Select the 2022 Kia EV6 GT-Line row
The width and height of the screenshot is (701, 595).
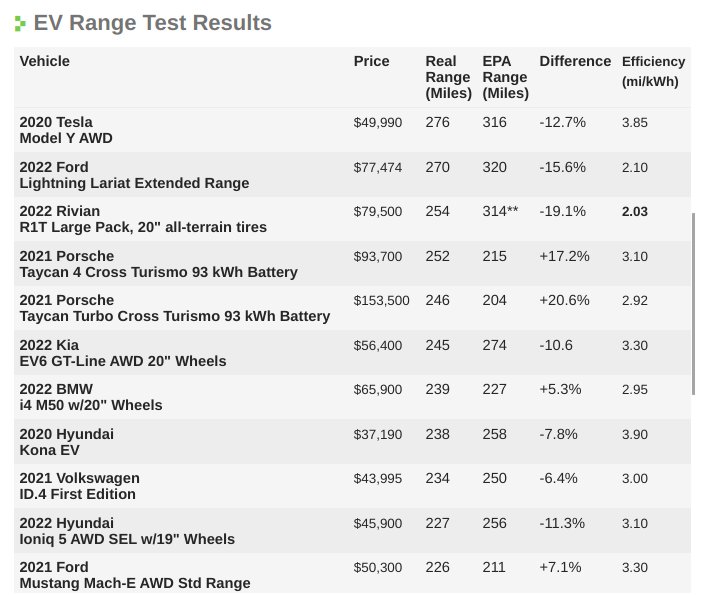click(x=352, y=353)
